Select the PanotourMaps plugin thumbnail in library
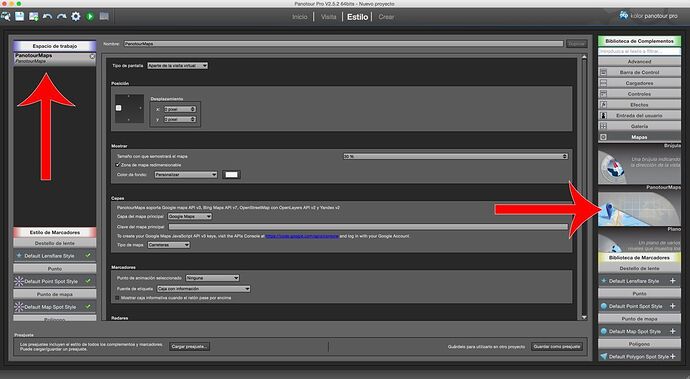Screen dimensions: 690x379 [x=639, y=209]
